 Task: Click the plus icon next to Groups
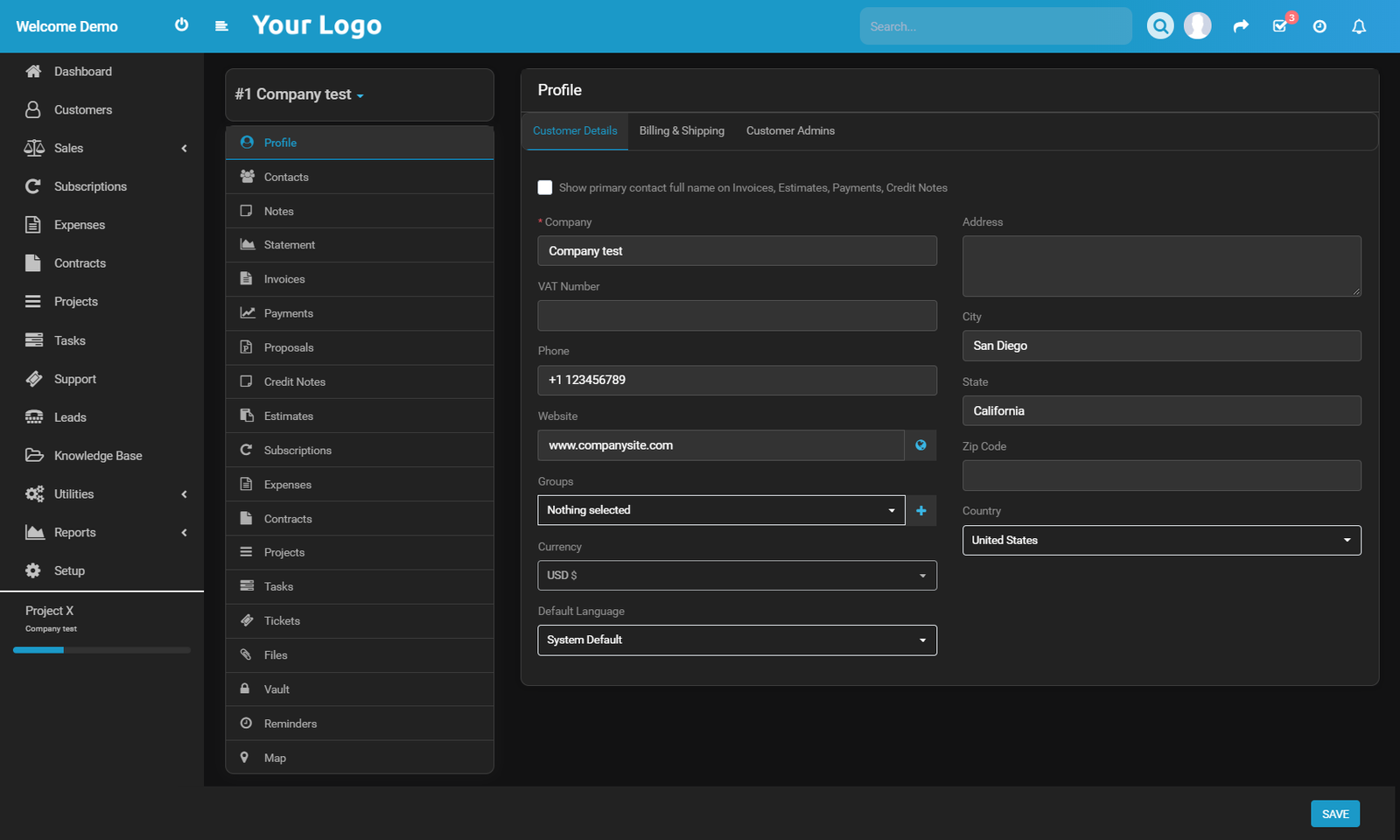(x=920, y=510)
